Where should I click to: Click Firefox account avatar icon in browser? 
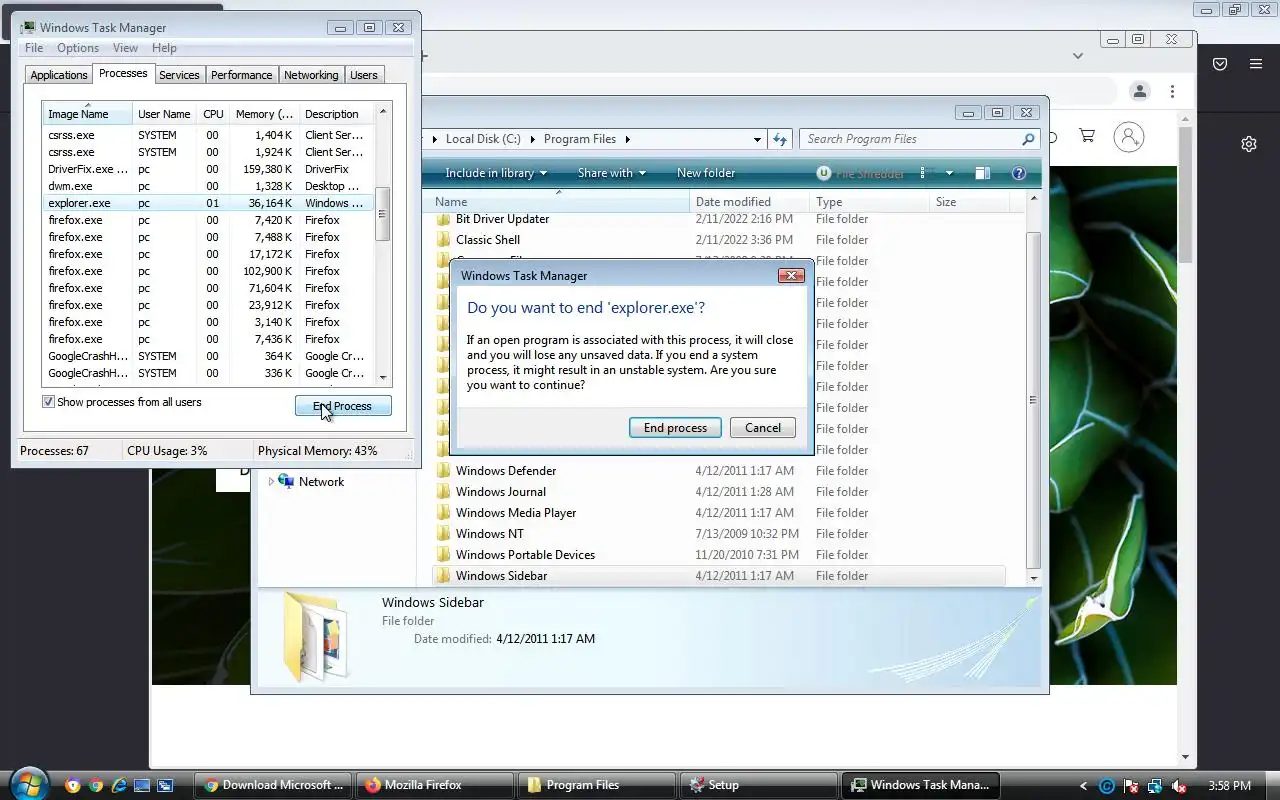[1140, 91]
